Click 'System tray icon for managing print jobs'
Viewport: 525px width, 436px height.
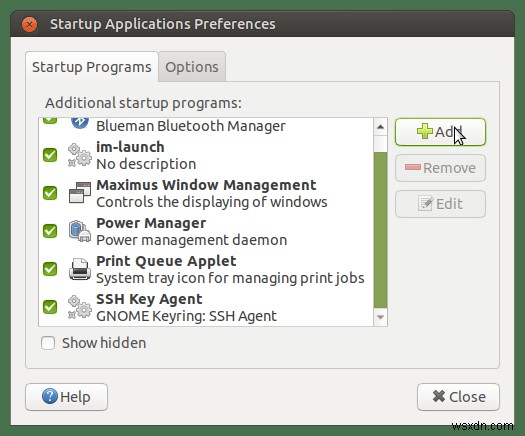pos(230,278)
